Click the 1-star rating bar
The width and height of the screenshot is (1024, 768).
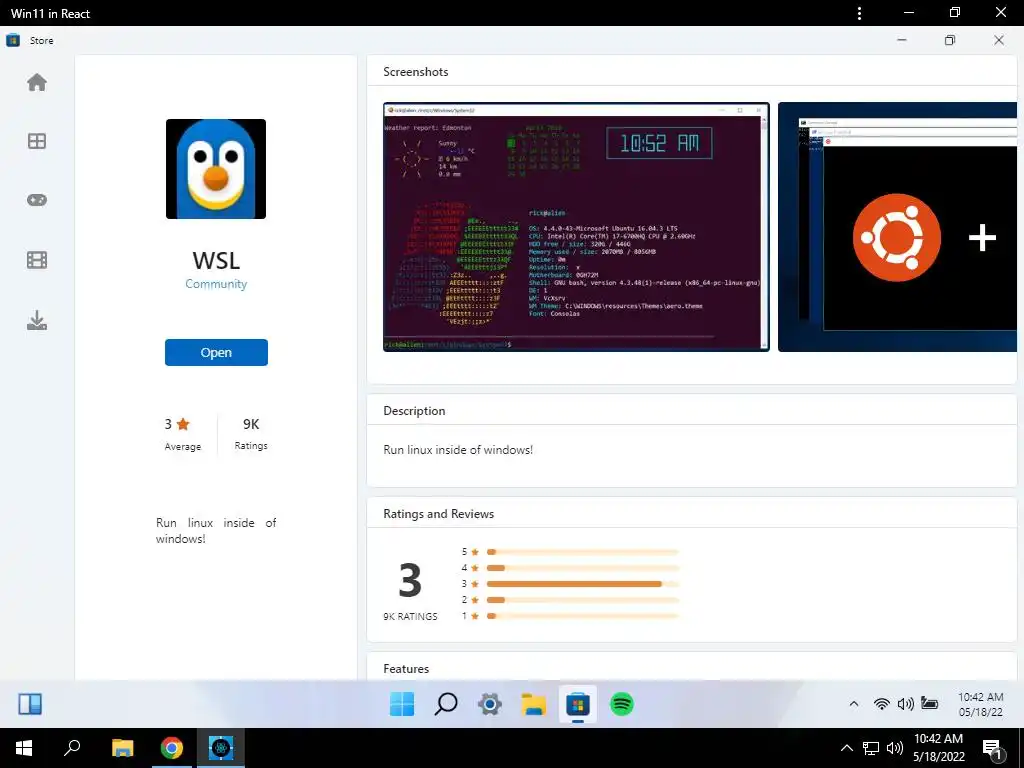click(x=583, y=616)
